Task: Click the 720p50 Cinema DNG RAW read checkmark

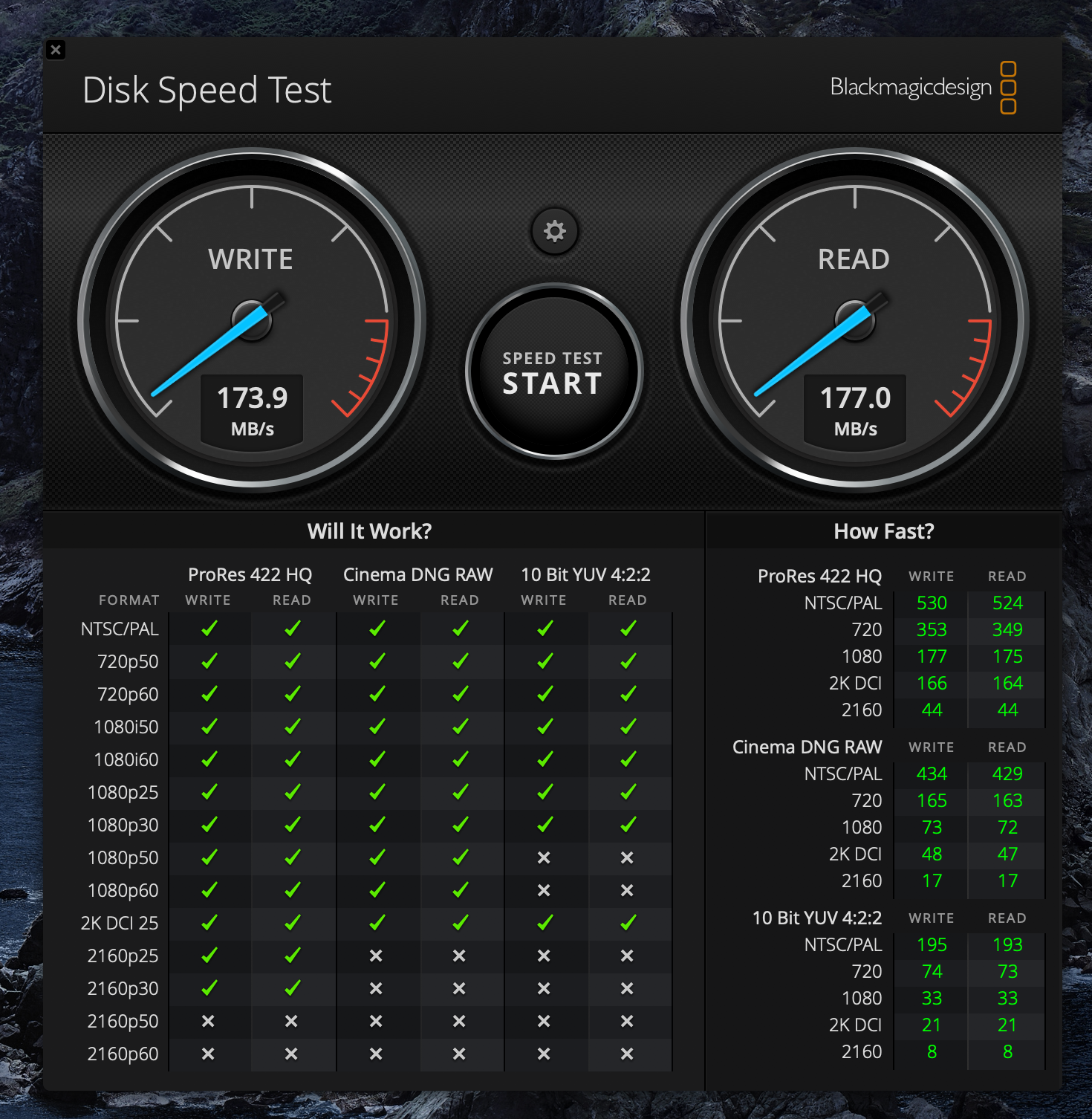Action: (x=461, y=661)
